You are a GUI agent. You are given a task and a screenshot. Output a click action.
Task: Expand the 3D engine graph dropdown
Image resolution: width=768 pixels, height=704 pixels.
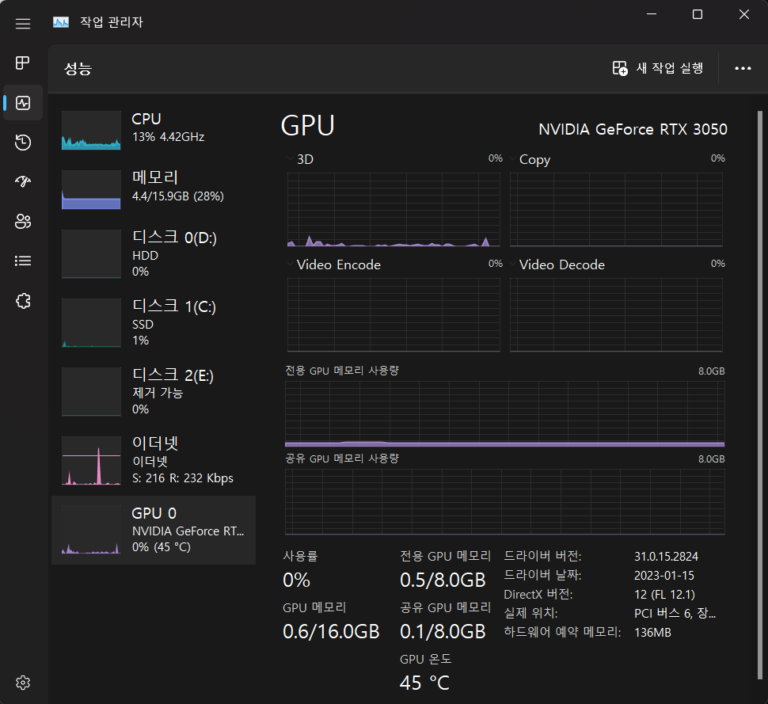coord(291,159)
